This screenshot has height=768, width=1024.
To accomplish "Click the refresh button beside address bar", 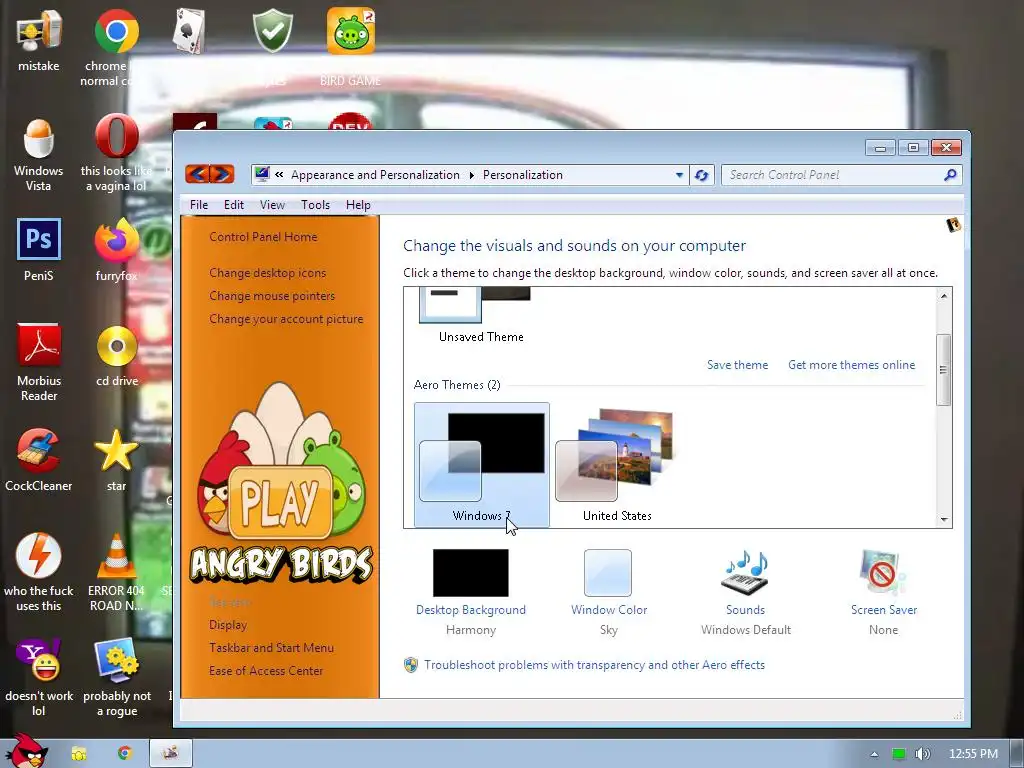I will click(x=701, y=175).
